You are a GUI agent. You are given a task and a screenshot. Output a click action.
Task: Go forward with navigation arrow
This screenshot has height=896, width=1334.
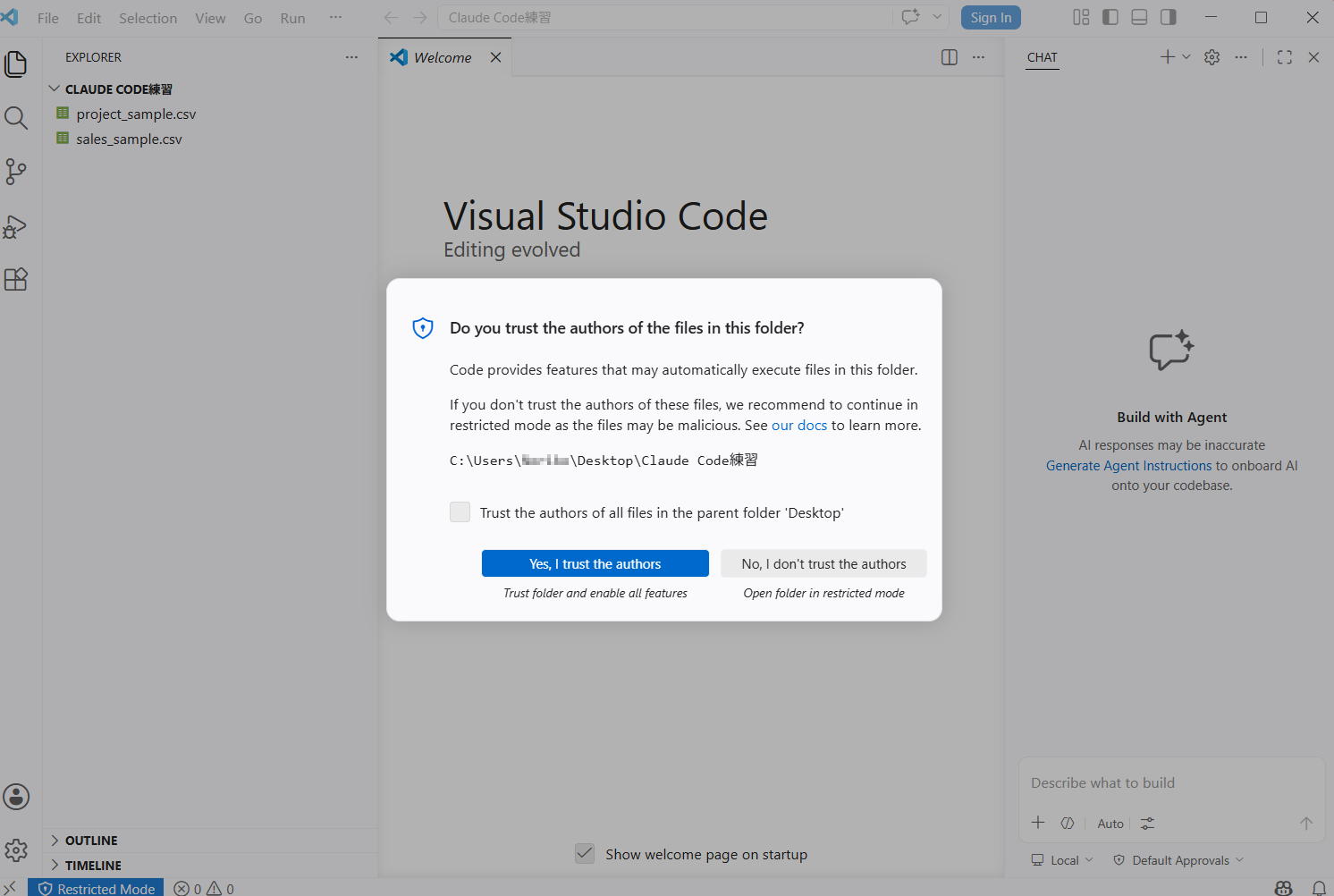pyautogui.click(x=420, y=18)
